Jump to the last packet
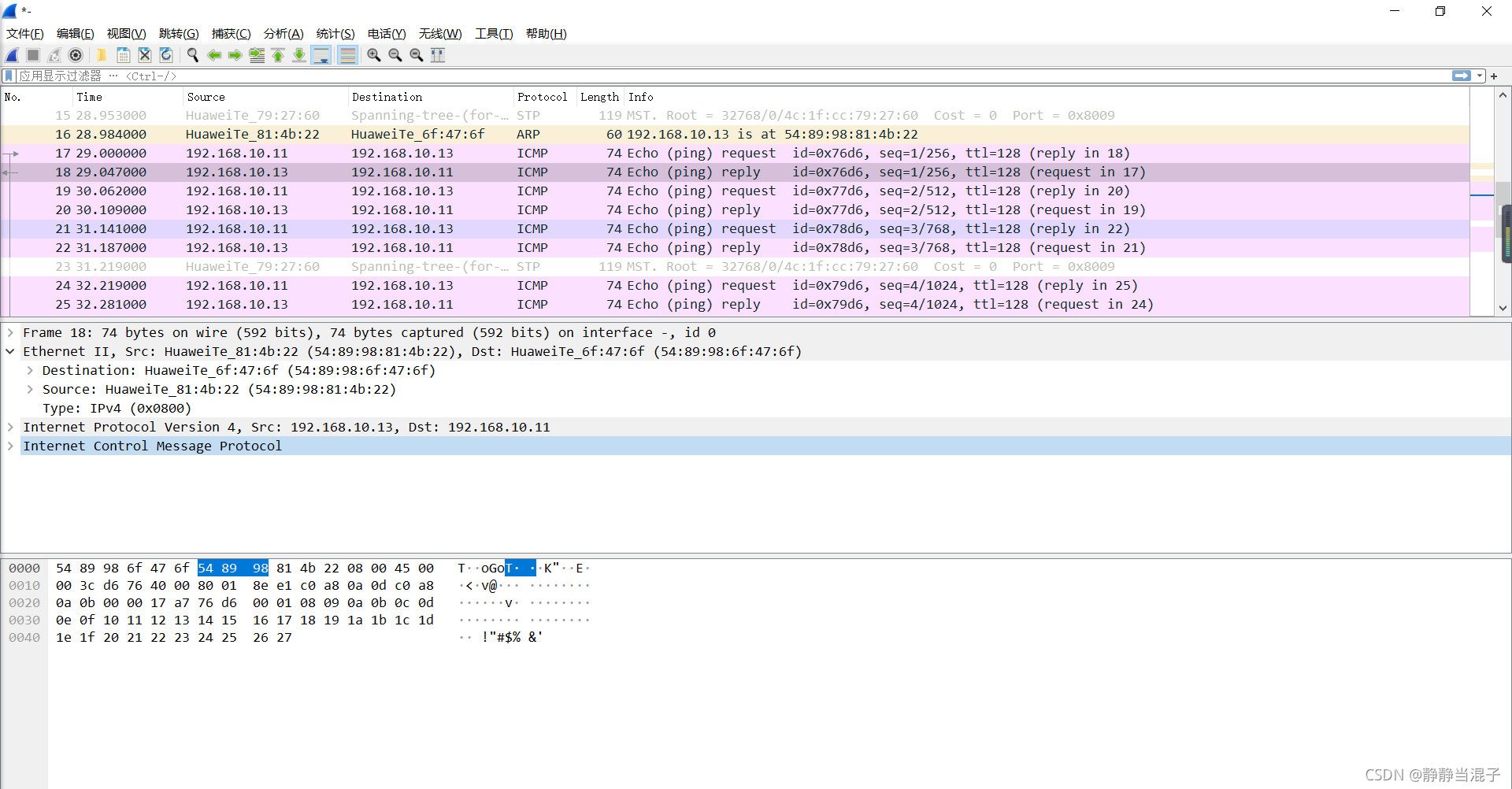Viewport: 1512px width, 789px height. pos(299,55)
